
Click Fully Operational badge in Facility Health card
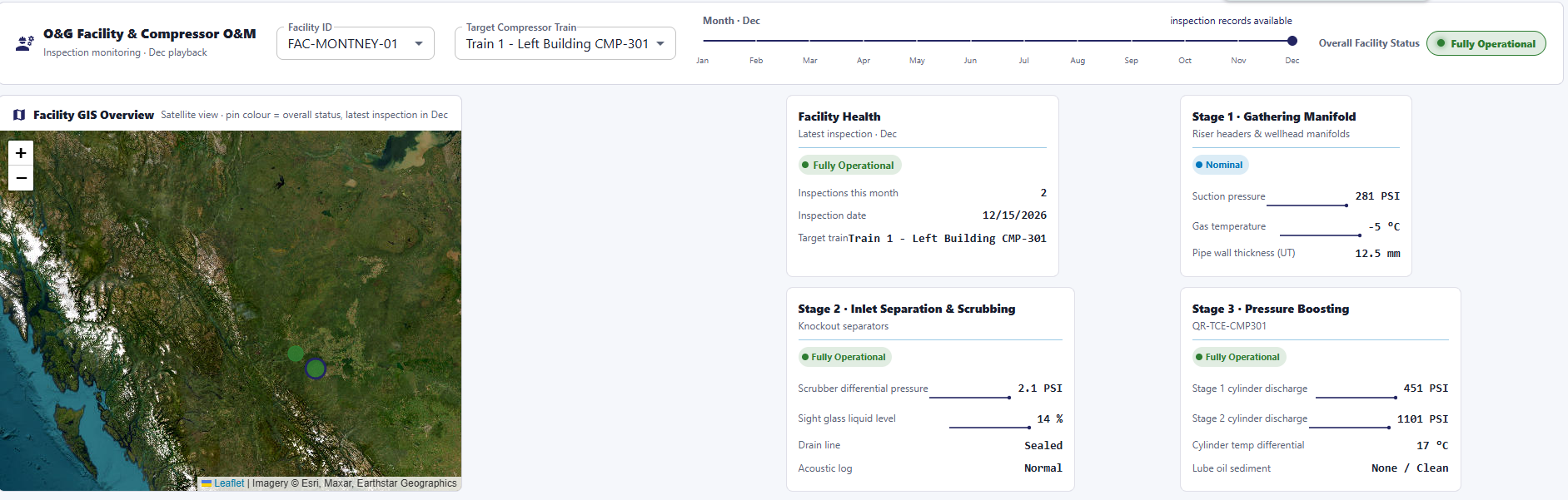coord(849,165)
